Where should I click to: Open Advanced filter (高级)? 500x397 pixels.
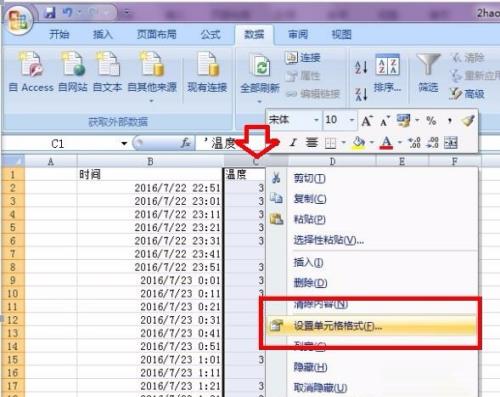(x=467, y=94)
